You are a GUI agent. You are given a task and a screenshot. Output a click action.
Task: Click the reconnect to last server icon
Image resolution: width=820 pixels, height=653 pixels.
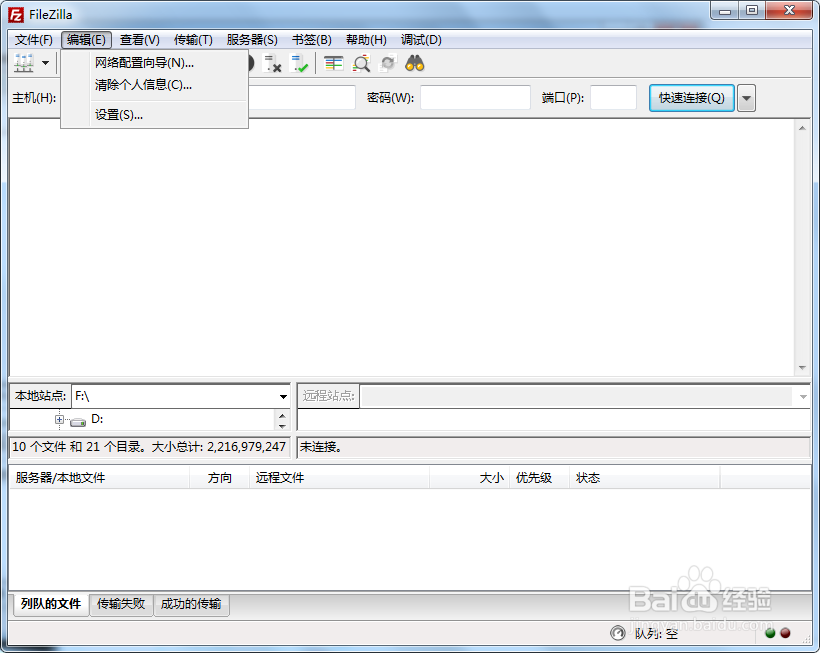(300, 63)
